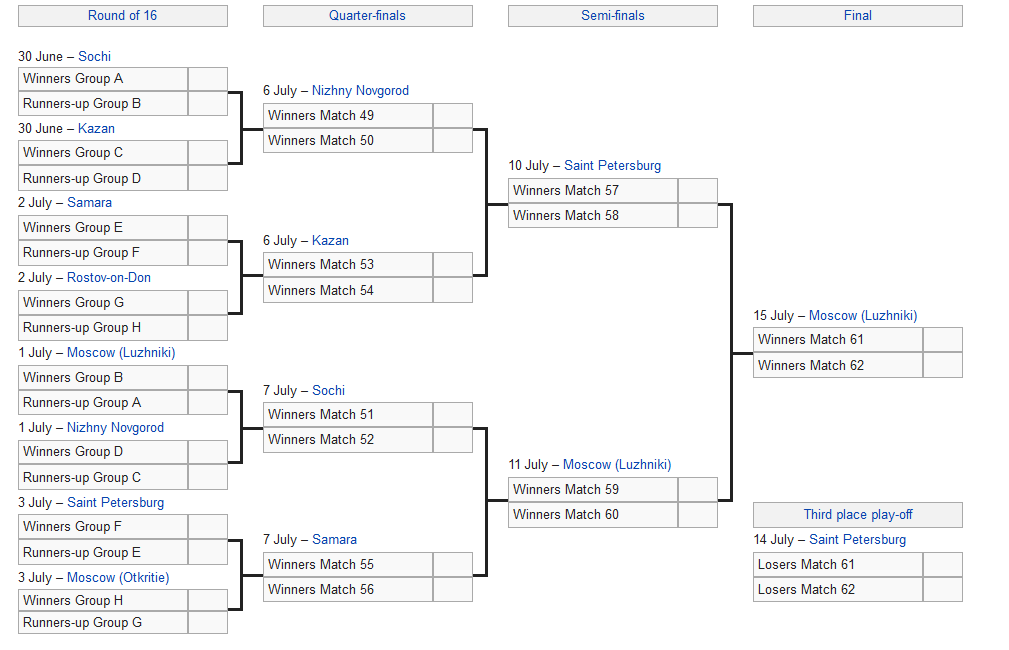Select the Winners Match 49 cell
1009x650 pixels.
pyautogui.click(x=348, y=116)
